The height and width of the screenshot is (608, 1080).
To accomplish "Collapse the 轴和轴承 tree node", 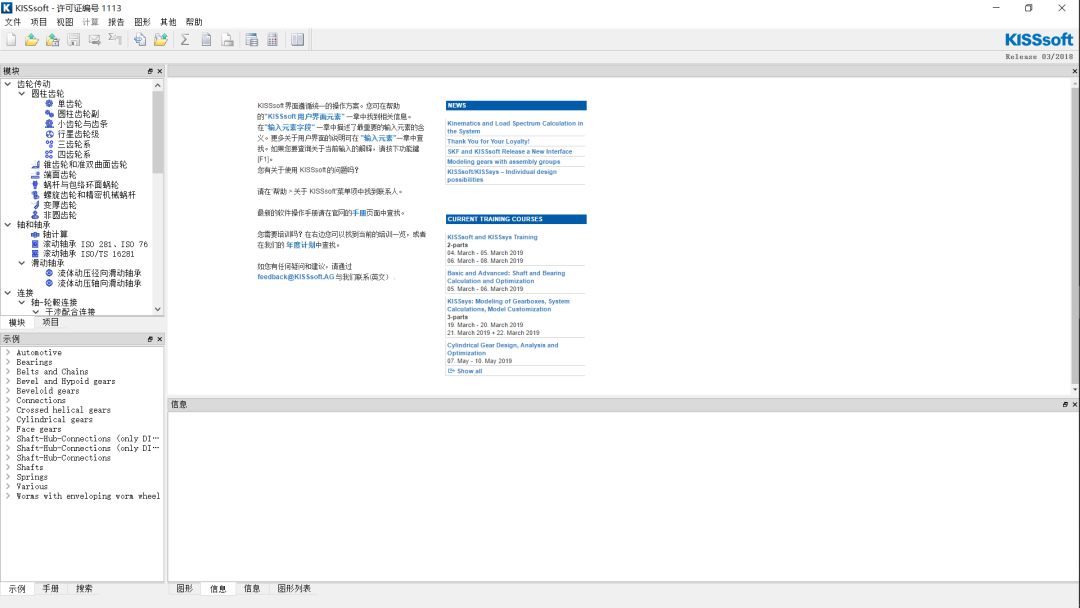I will (x=8, y=224).
